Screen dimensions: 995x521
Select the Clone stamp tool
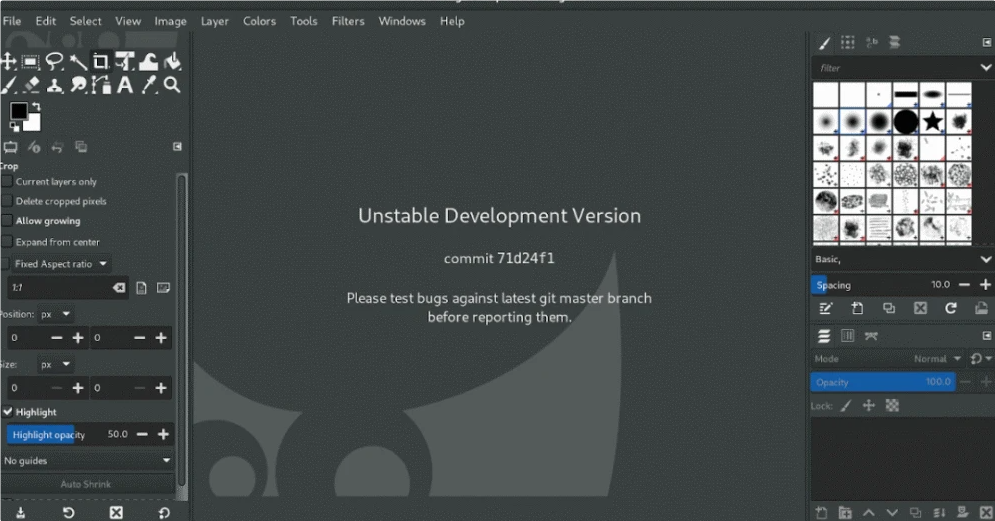(x=55, y=85)
